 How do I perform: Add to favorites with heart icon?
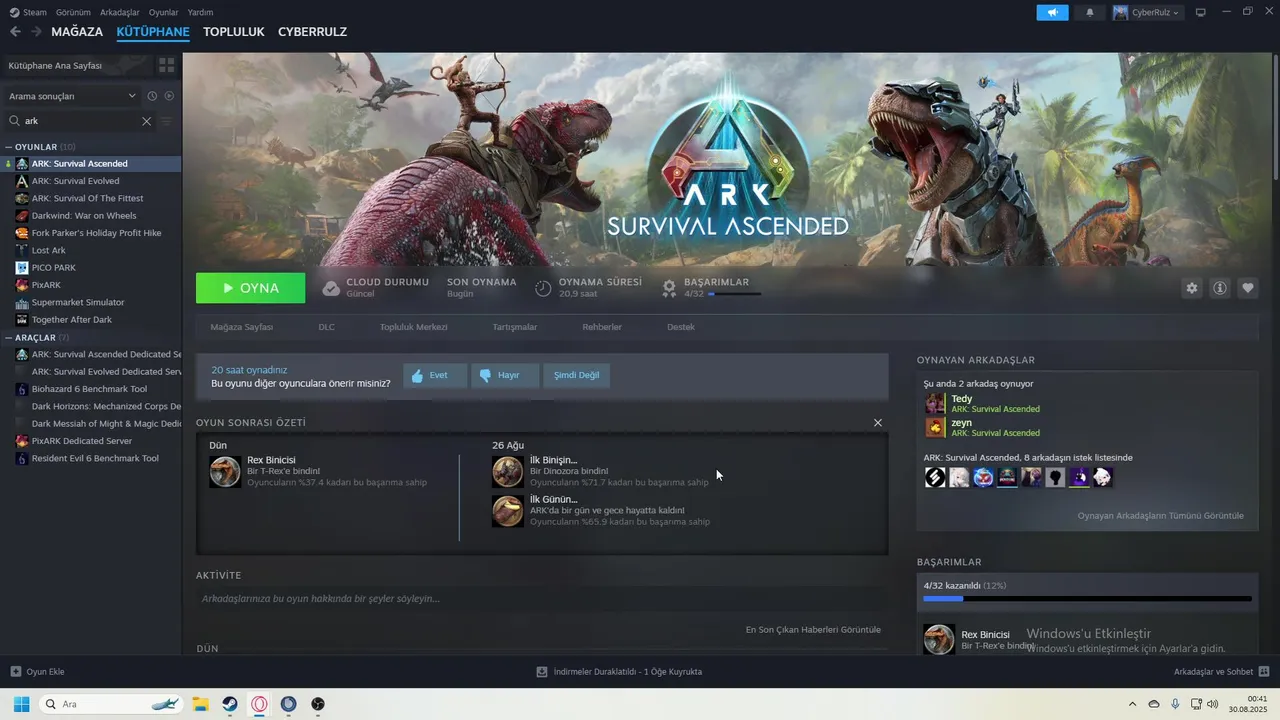1247,288
